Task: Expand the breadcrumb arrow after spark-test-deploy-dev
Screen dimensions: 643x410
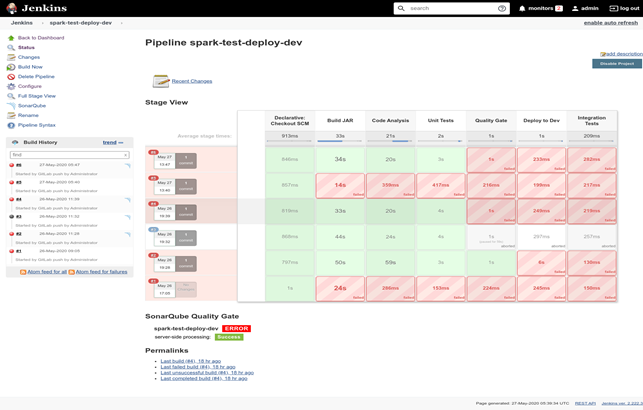Action: click(x=121, y=23)
